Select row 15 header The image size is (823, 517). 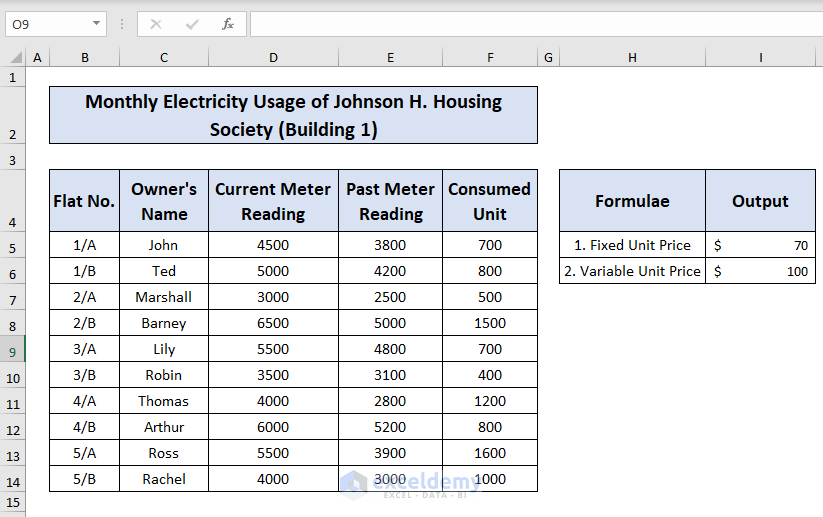click(x=13, y=503)
